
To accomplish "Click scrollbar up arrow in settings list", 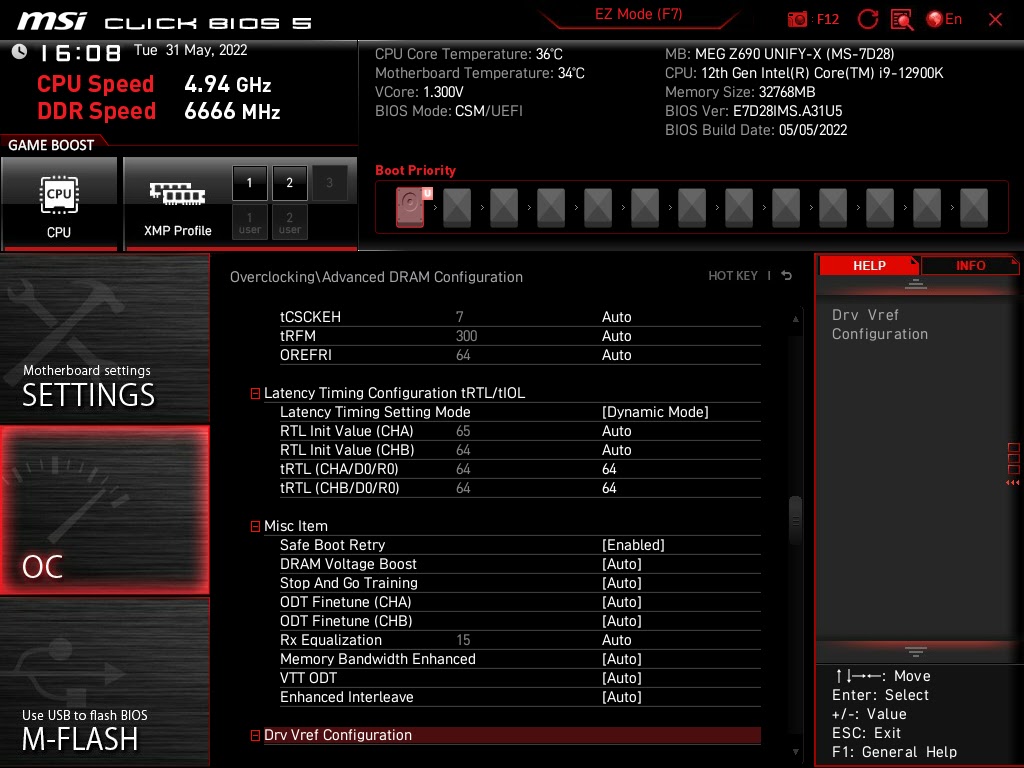I will pyautogui.click(x=795, y=319).
